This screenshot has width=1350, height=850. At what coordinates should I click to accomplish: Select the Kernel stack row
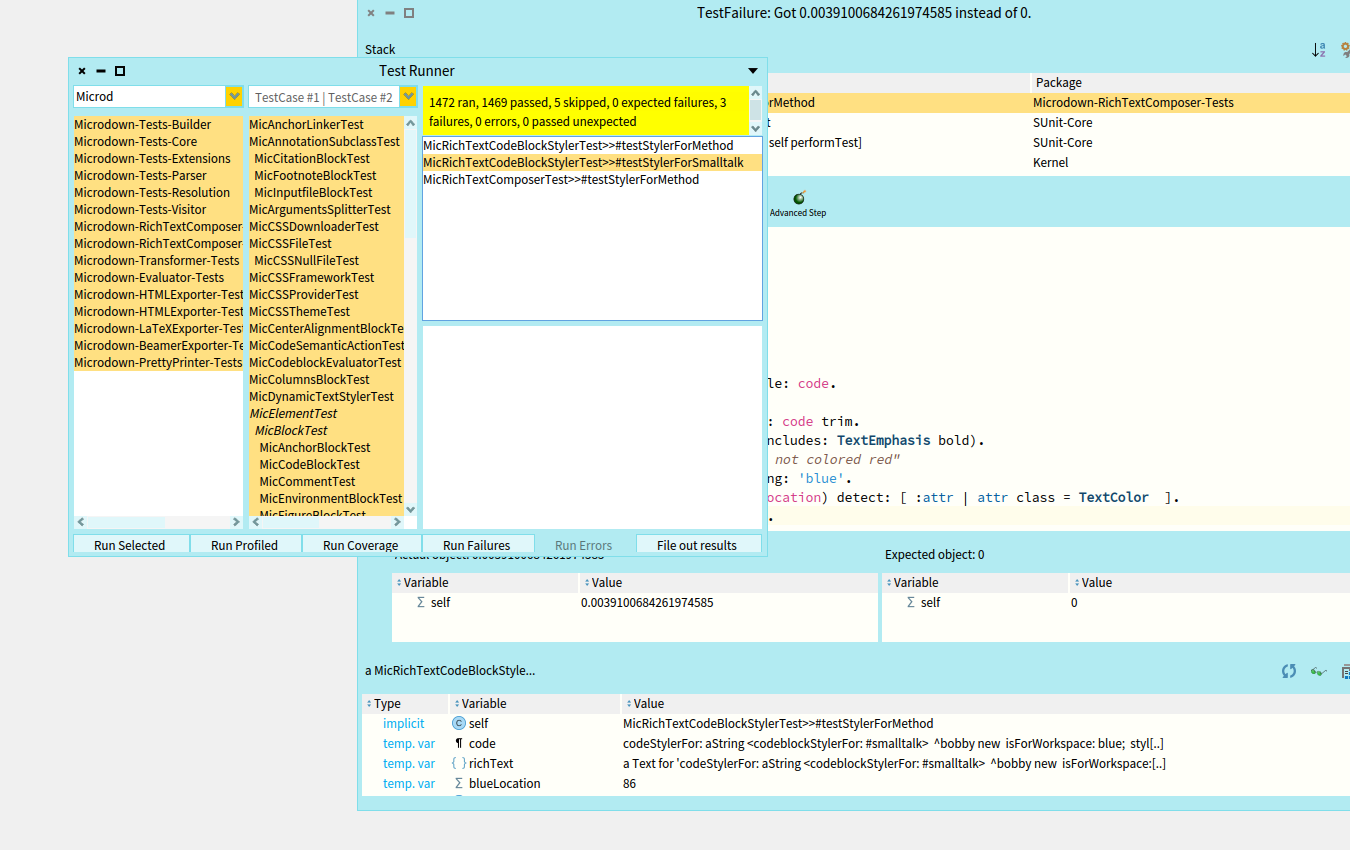1059,162
